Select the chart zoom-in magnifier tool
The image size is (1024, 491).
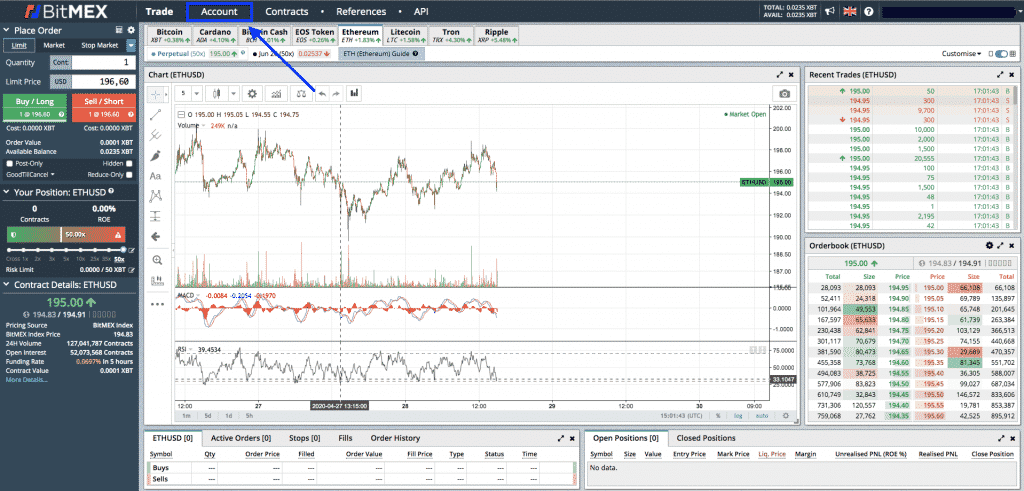tap(156, 260)
